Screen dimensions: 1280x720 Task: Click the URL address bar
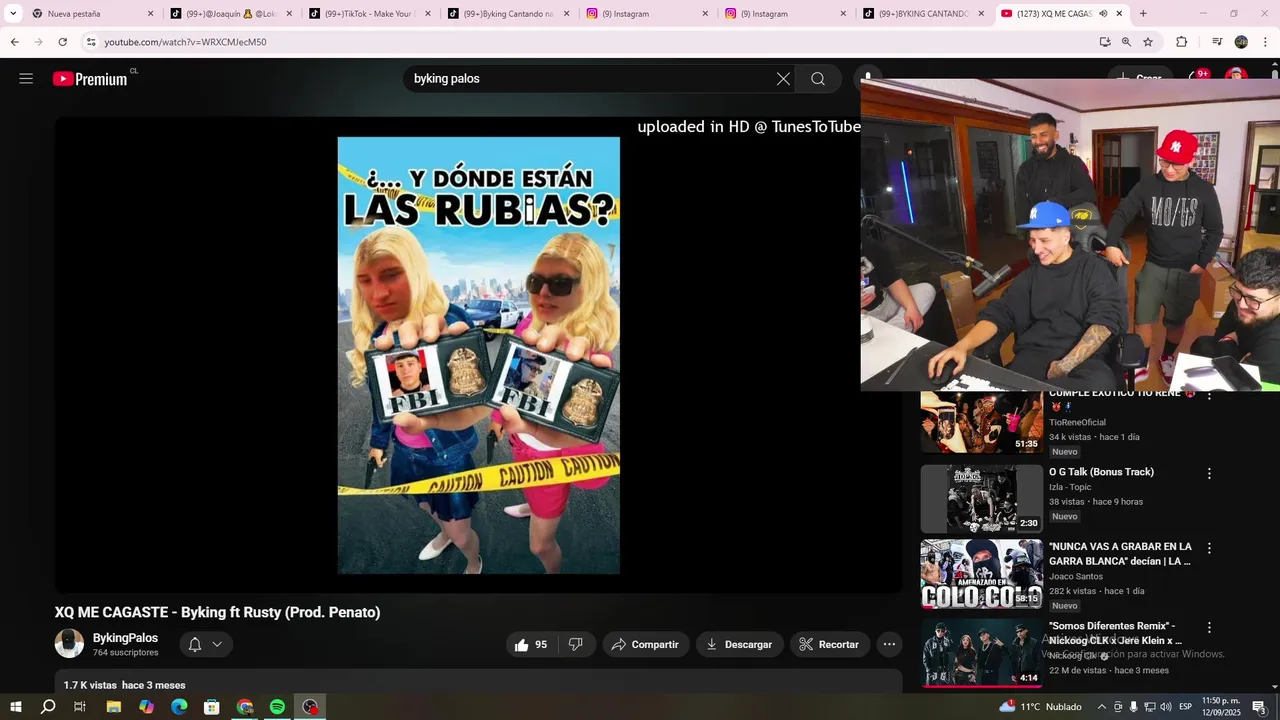pyautogui.click(x=590, y=42)
